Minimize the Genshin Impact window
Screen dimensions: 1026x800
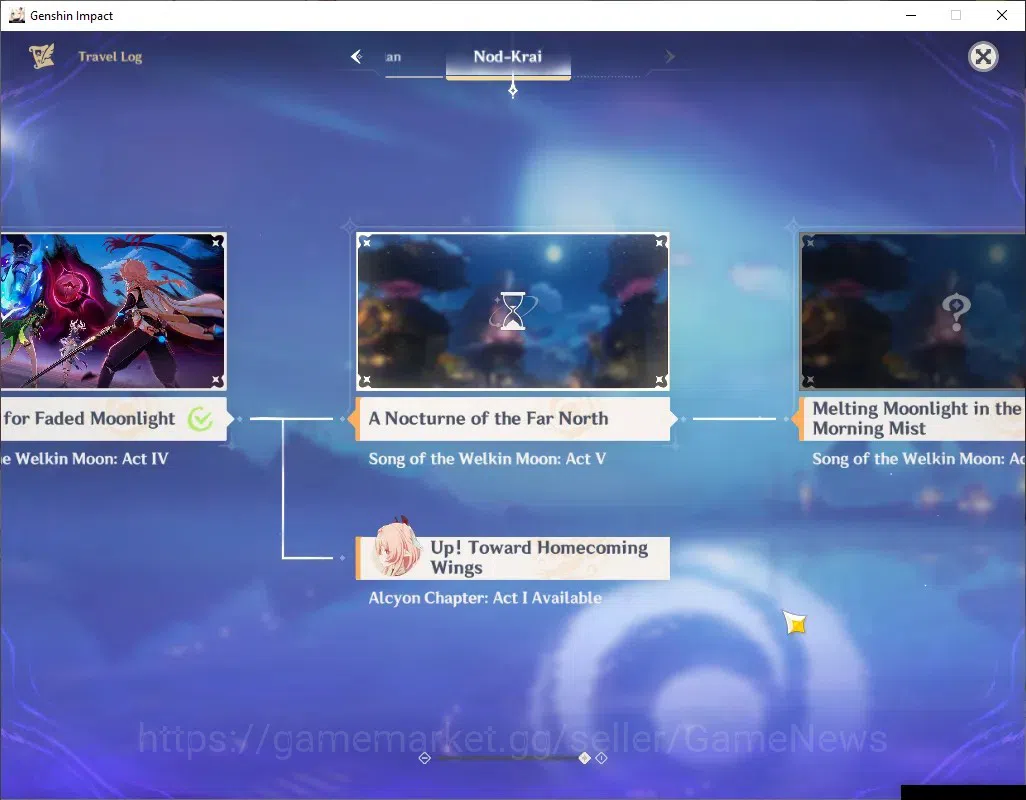(x=910, y=15)
